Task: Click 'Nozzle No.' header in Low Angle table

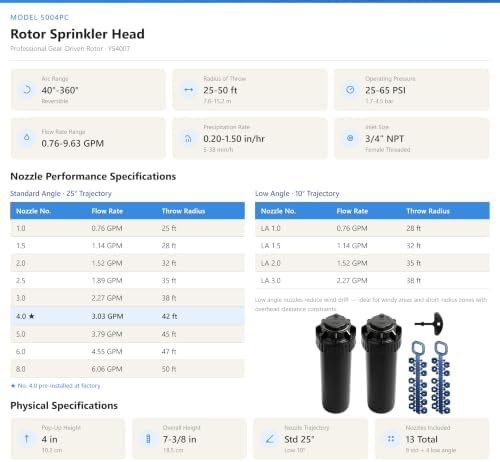Action: coord(278,211)
